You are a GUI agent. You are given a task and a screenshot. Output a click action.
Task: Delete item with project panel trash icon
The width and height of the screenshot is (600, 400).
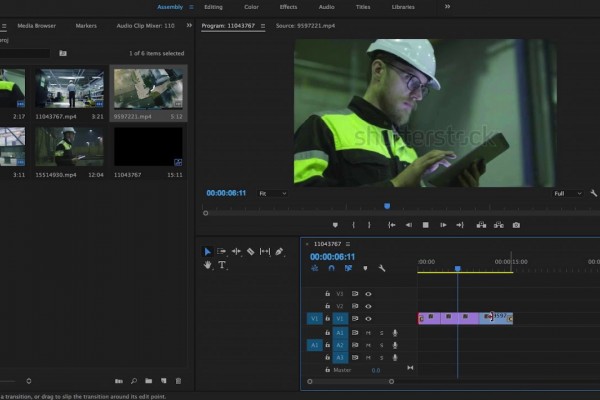click(x=178, y=381)
